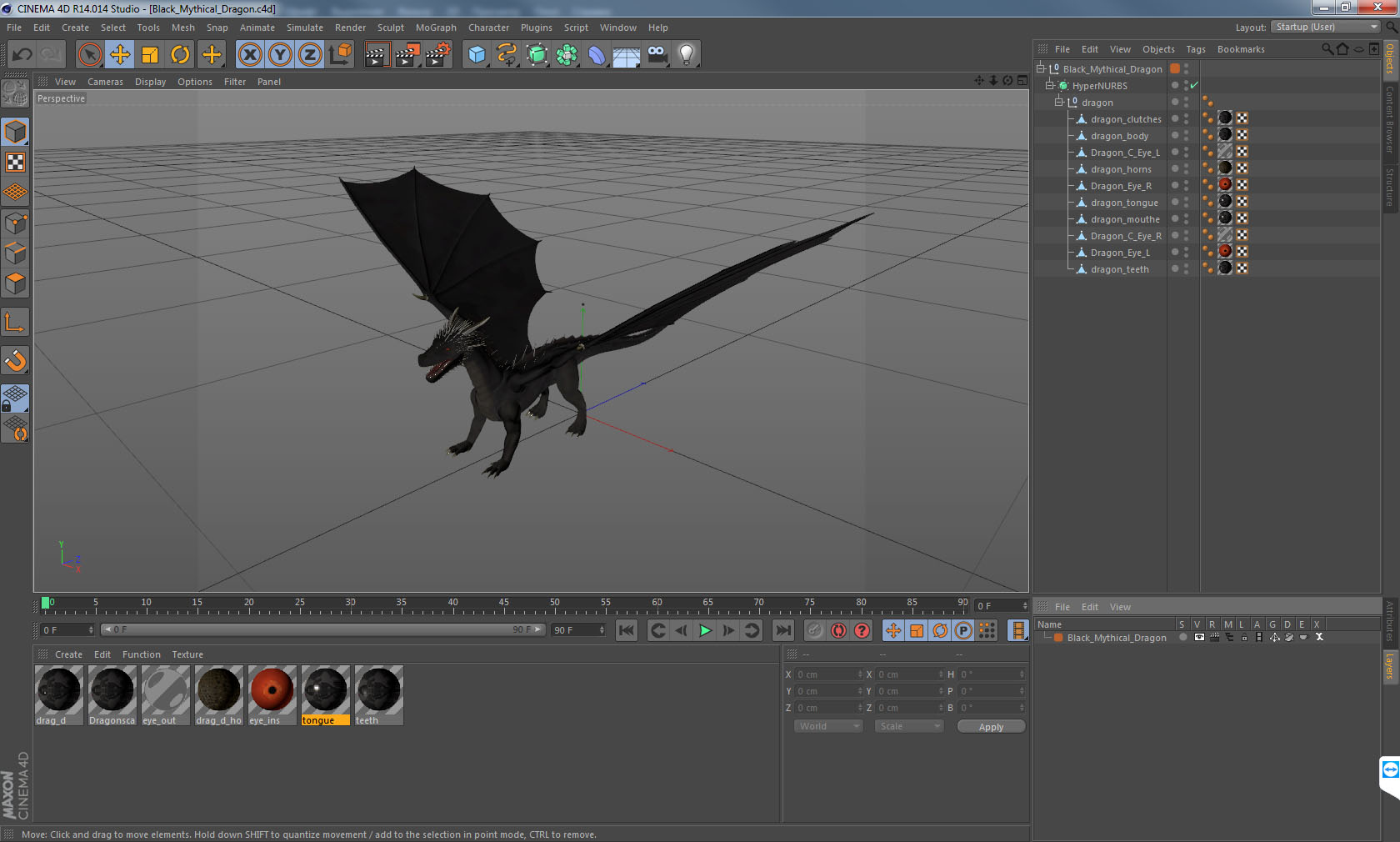This screenshot has width=1400, height=842.
Task: Add a Cube primitive object
Action: click(x=477, y=55)
